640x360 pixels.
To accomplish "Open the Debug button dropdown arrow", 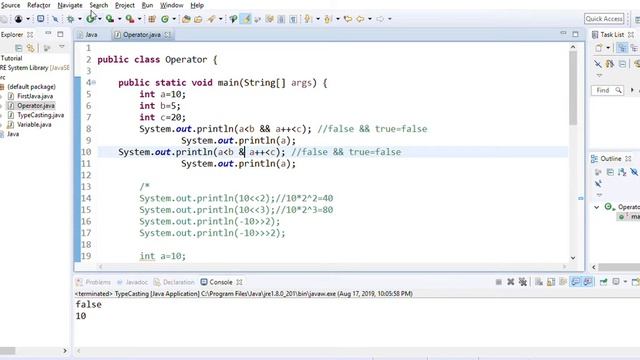I will pyautogui.click(x=80, y=19).
